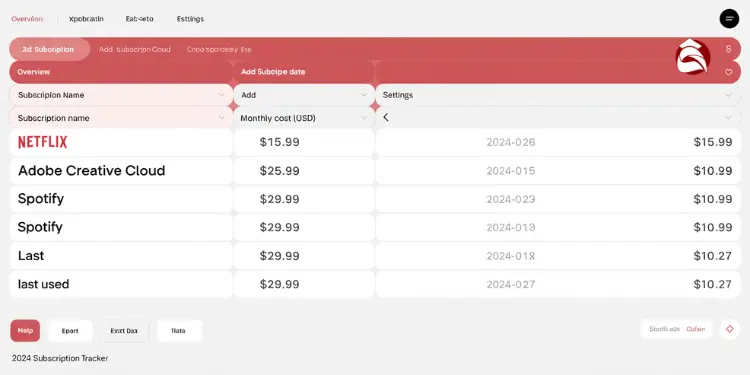Click chevron at right of back-arrow row
Image resolution: width=750 pixels, height=375 pixels.
[728, 118]
